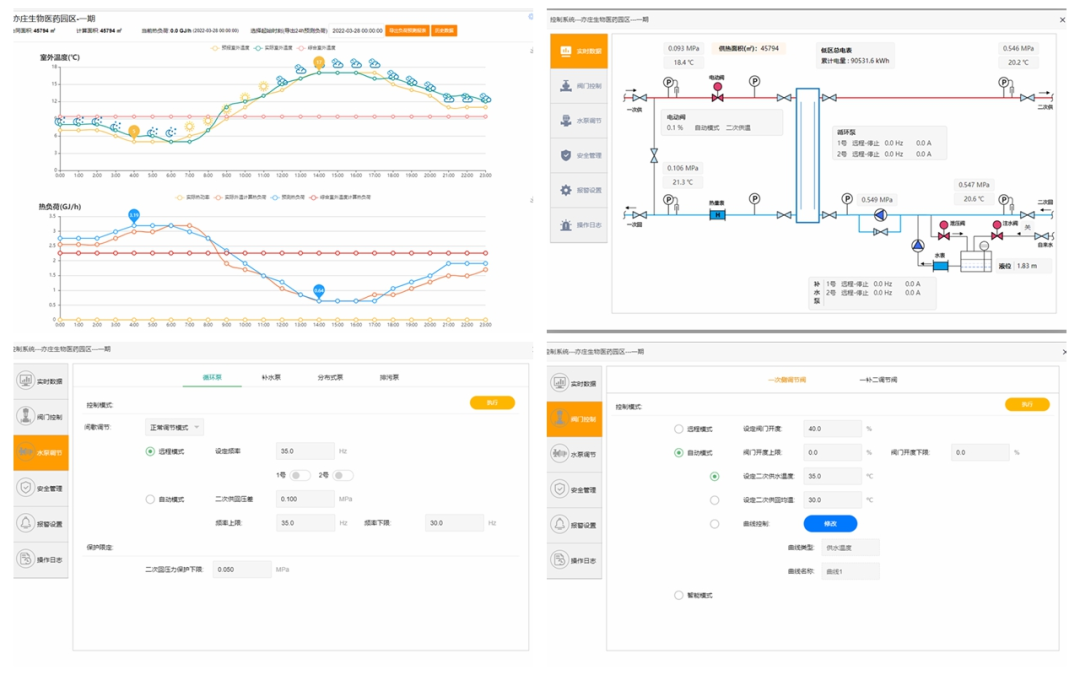1080x675 pixels.
Task: Switch to the 补水泵 tab
Action: point(271,377)
